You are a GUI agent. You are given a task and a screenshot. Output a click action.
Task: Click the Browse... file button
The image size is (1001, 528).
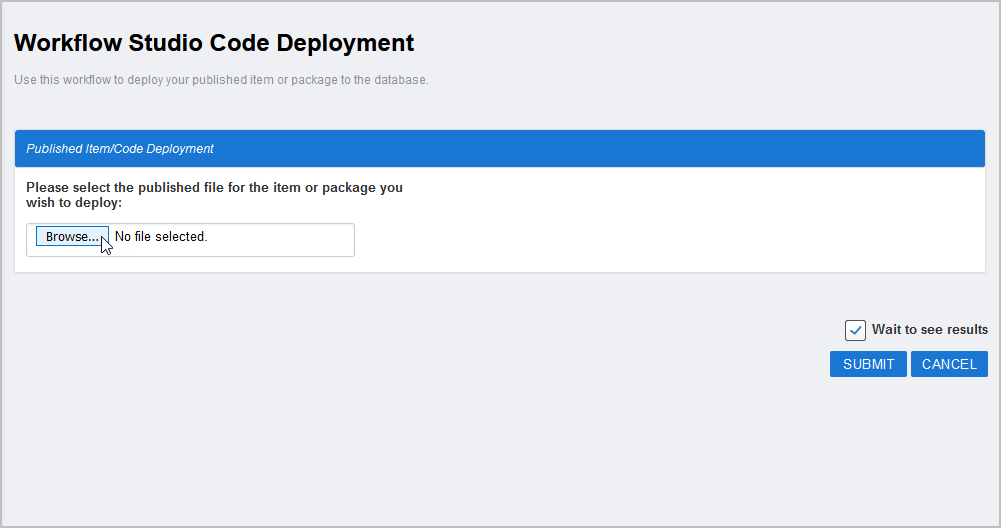[72, 237]
